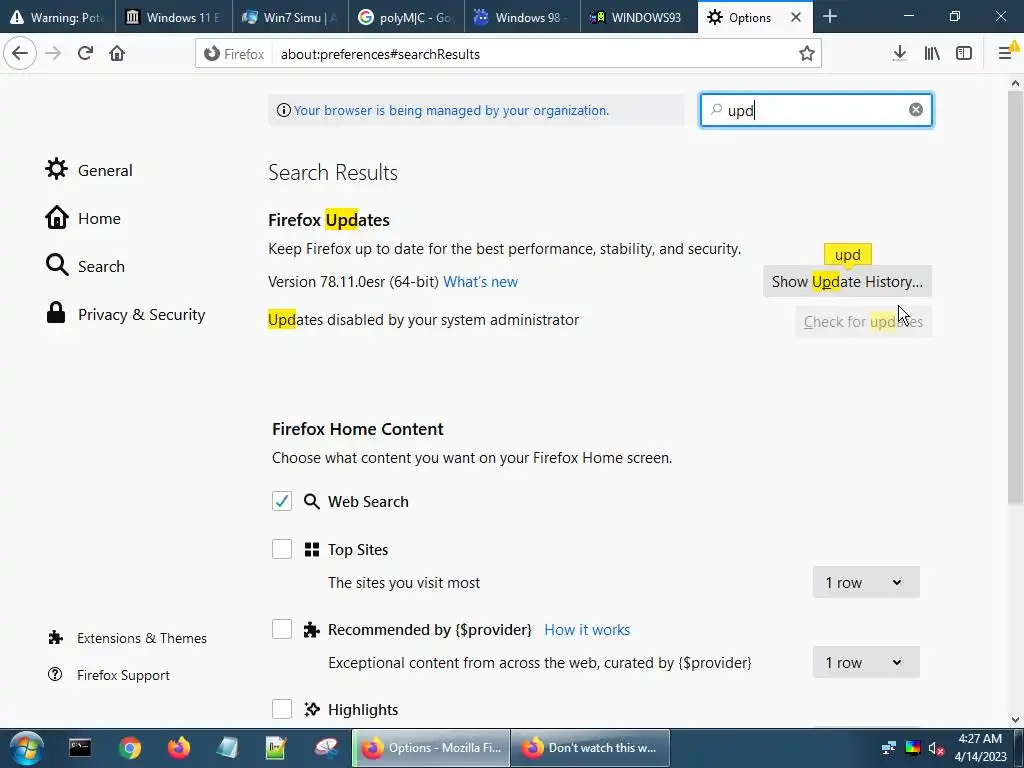This screenshot has height=768, width=1024.
Task: Bookmark this page with the star icon
Action: click(x=807, y=54)
